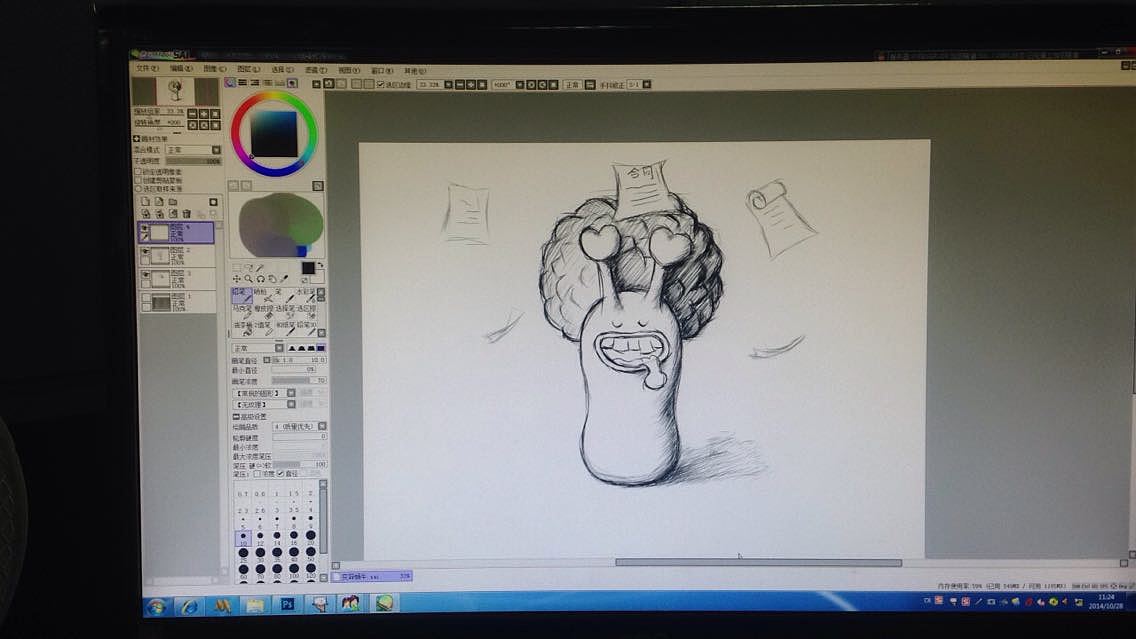Image resolution: width=1136 pixels, height=639 pixels.
Task: Open the 滤镜 menu
Action: pos(315,70)
